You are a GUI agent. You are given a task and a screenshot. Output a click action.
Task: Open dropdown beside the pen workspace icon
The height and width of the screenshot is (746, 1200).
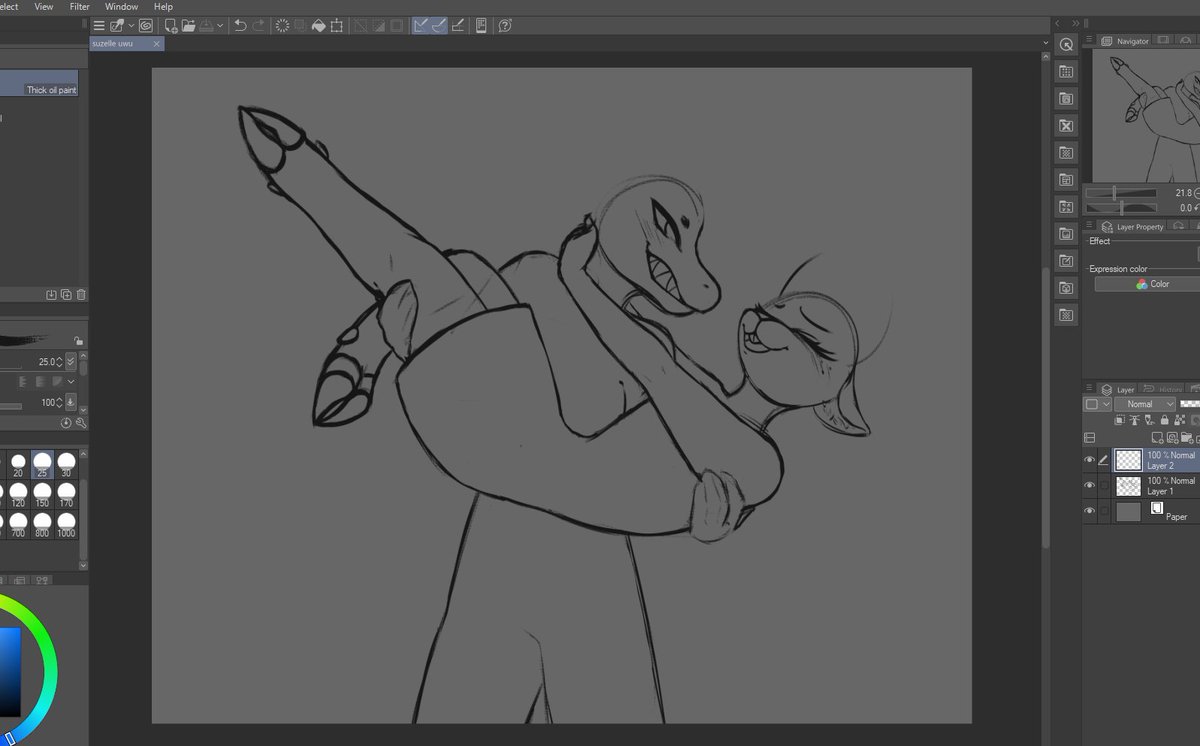pos(131,25)
